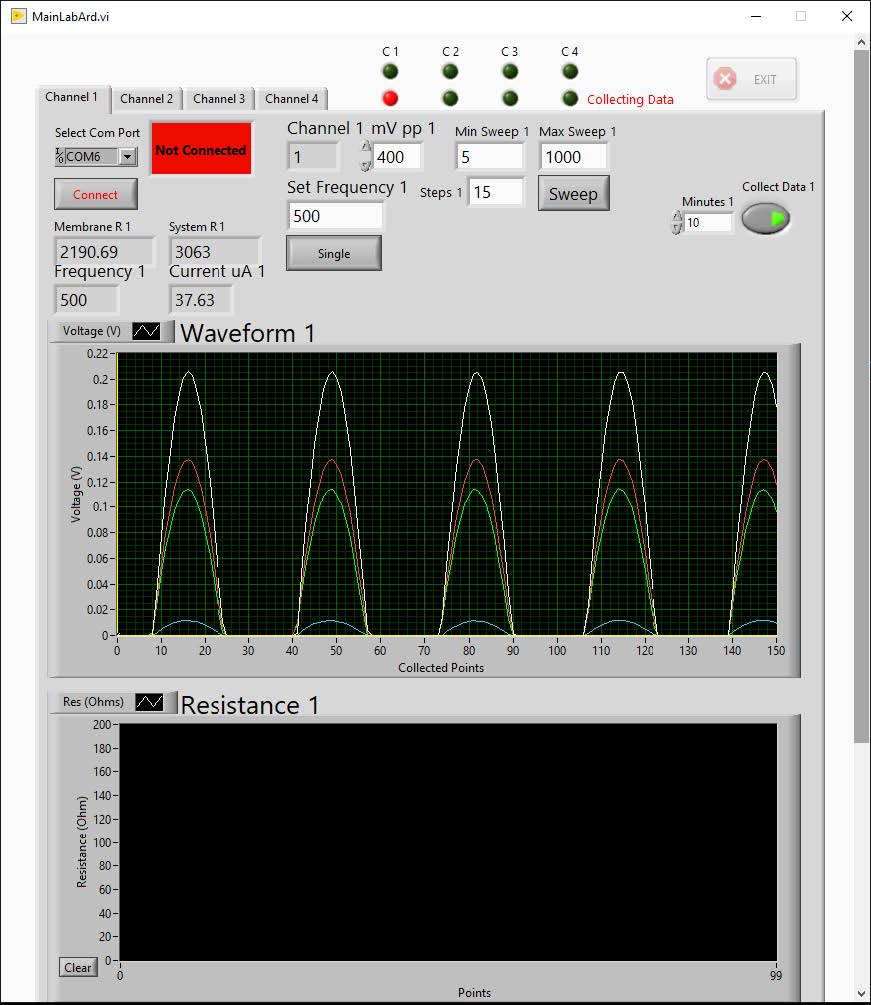Click the Resistance 1 plot legend icon
Image resolution: width=871 pixels, height=1005 pixels.
149,702
